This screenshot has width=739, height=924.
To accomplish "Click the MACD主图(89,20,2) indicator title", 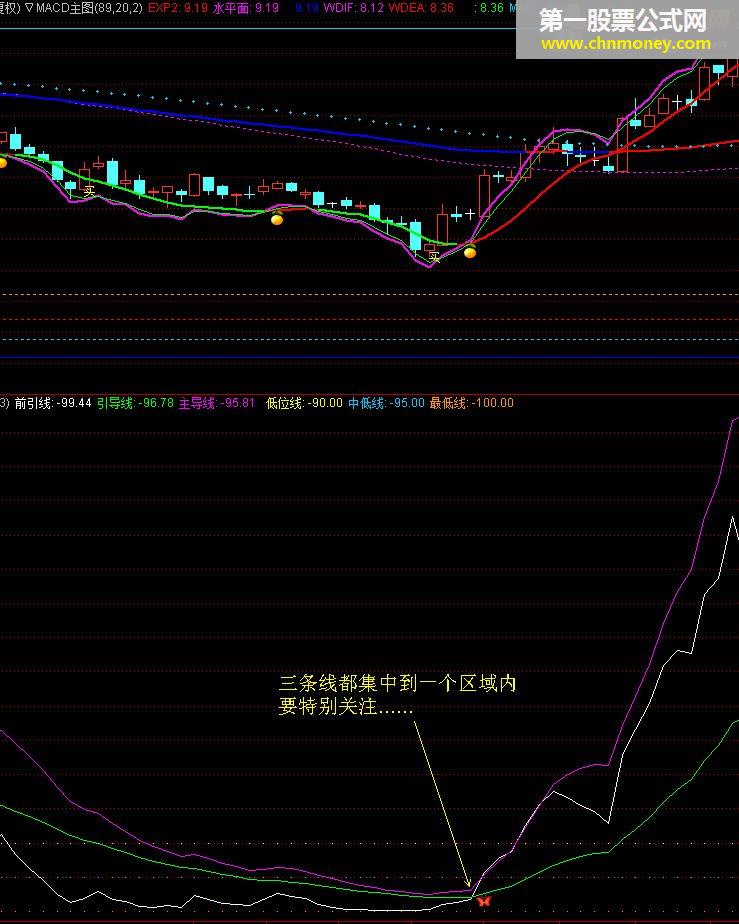I will (89, 8).
